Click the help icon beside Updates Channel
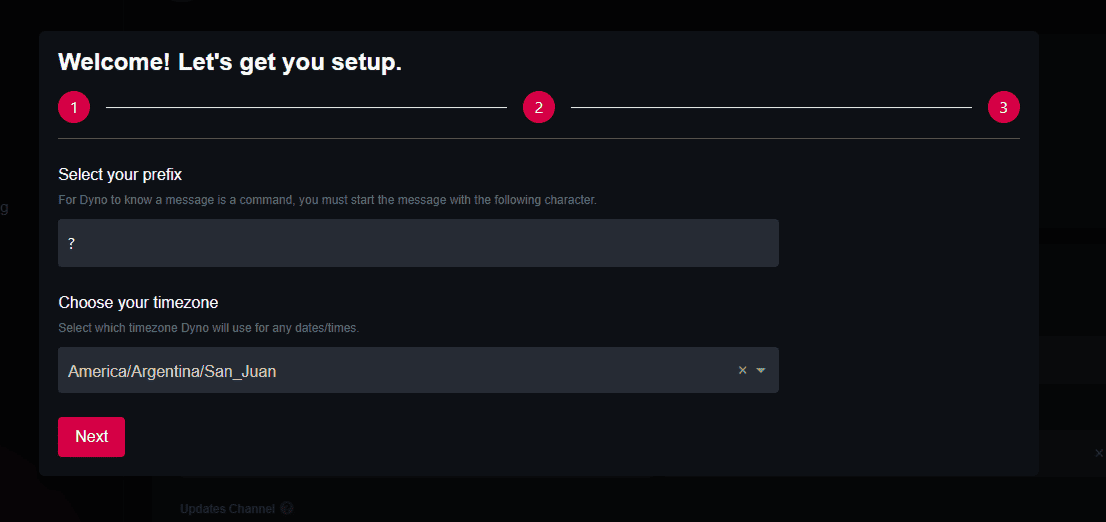 tap(286, 508)
